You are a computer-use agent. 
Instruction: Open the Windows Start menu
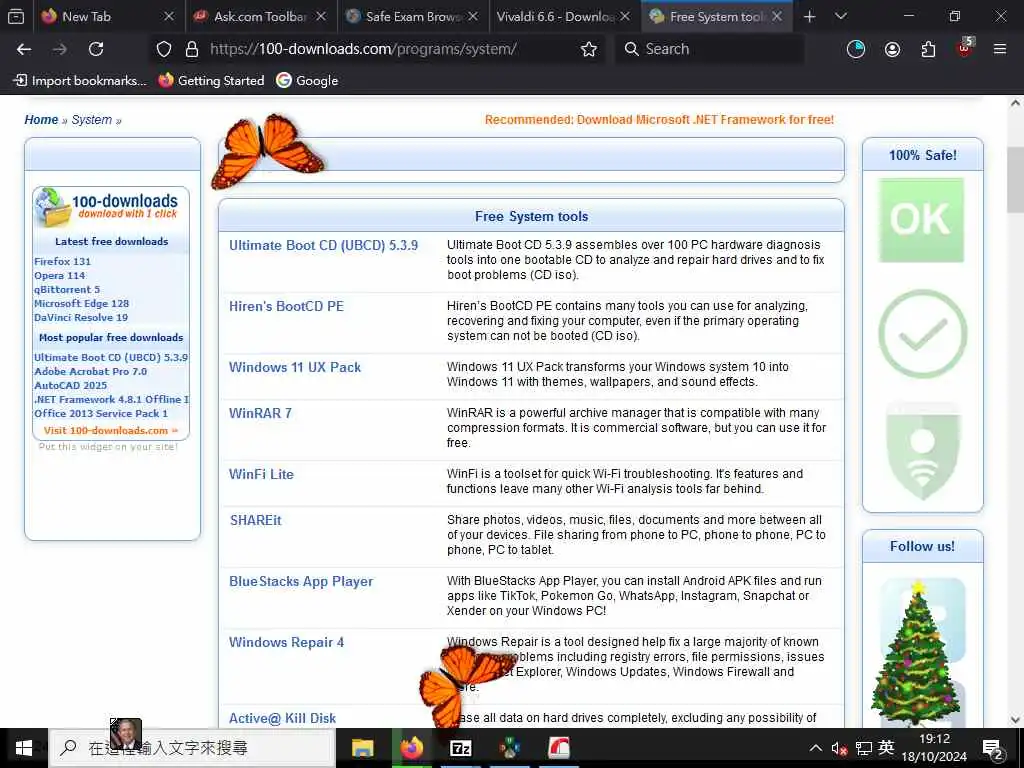(x=24, y=748)
